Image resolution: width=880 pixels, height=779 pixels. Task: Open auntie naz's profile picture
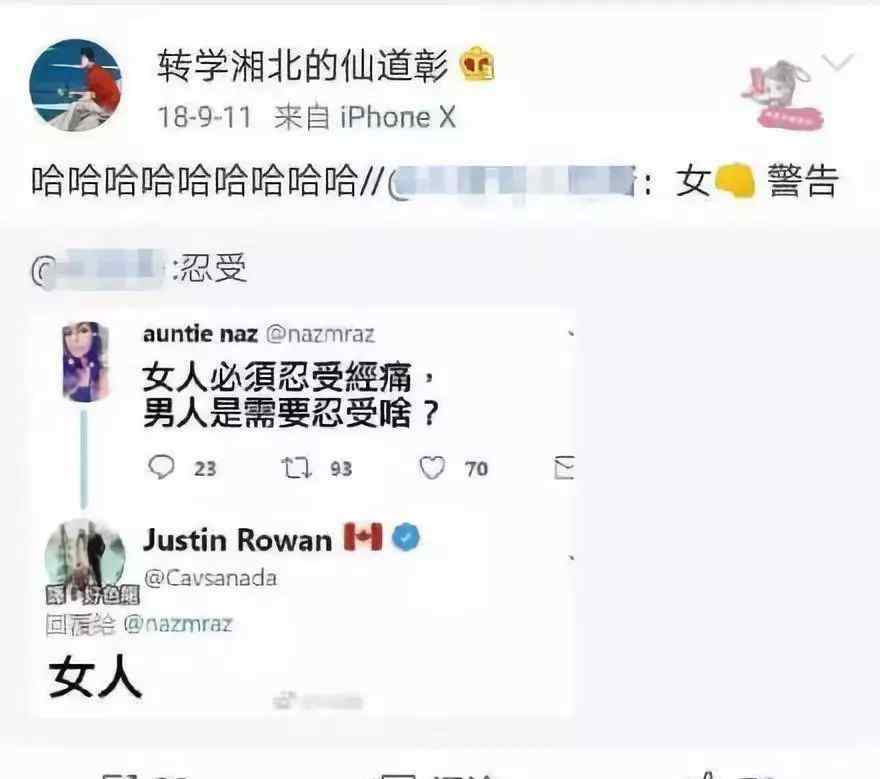coord(85,361)
